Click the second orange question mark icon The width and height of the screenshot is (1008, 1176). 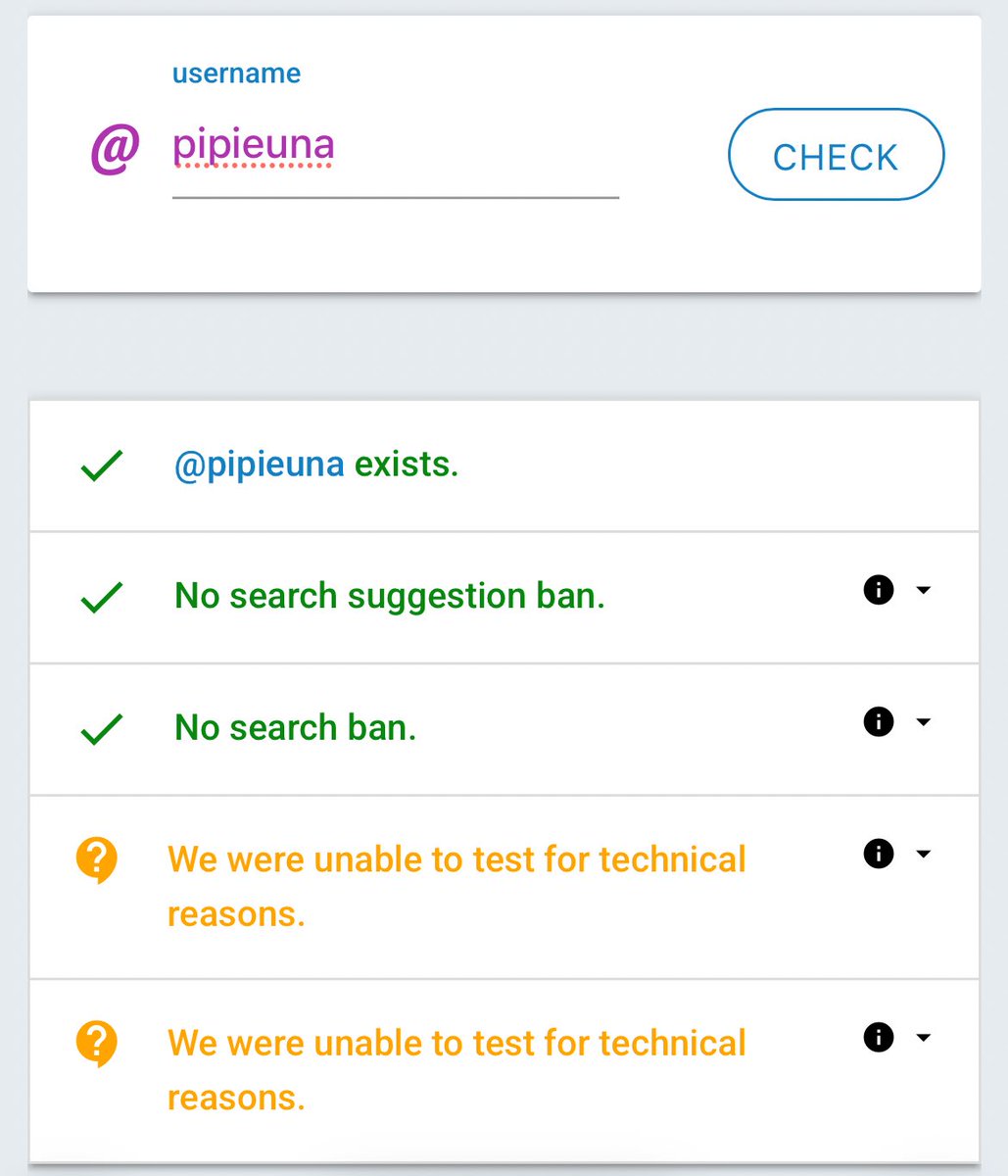click(97, 1045)
